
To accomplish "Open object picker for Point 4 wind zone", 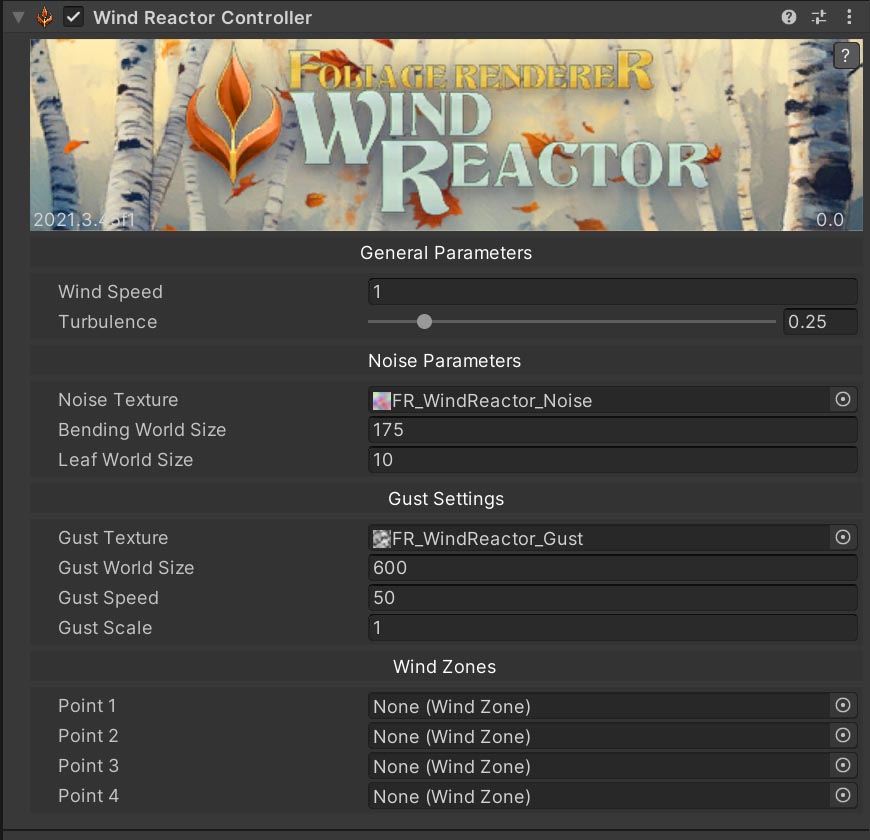I will tap(843, 796).
